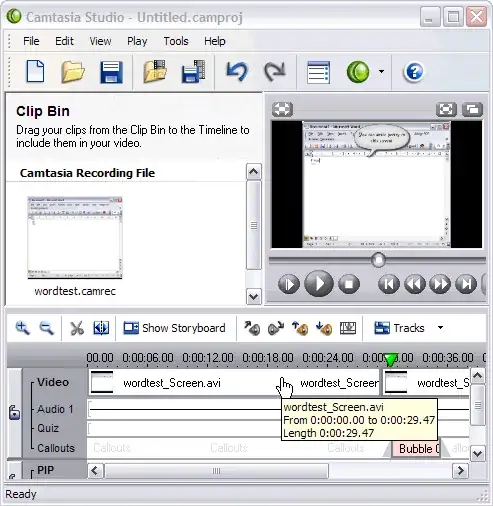Increase volume with the up-arrow speaker icon
Screen dimensions: 493x506
tap(300, 328)
